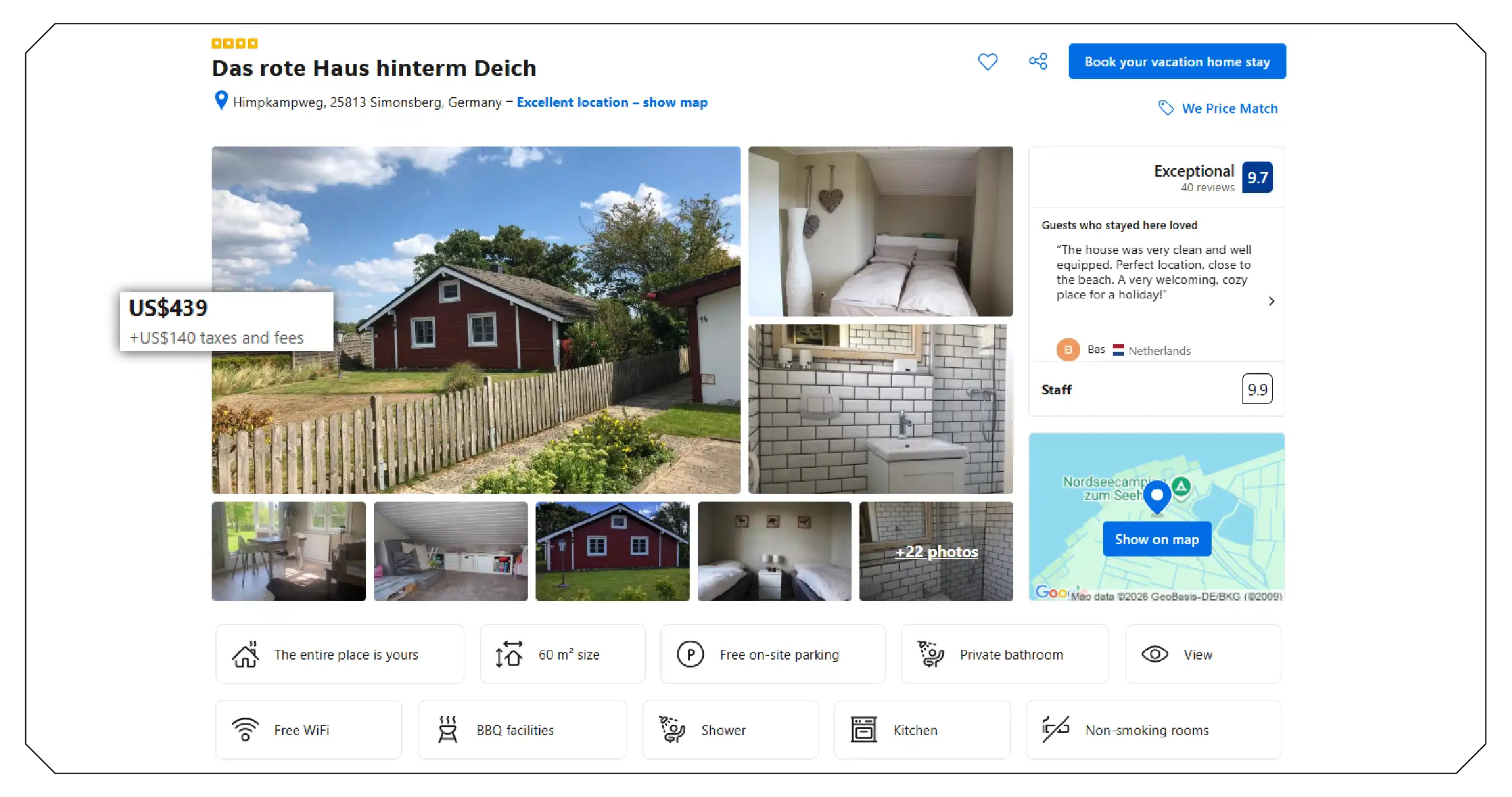
Task: Click the View amenity eye icon
Action: click(x=1154, y=654)
